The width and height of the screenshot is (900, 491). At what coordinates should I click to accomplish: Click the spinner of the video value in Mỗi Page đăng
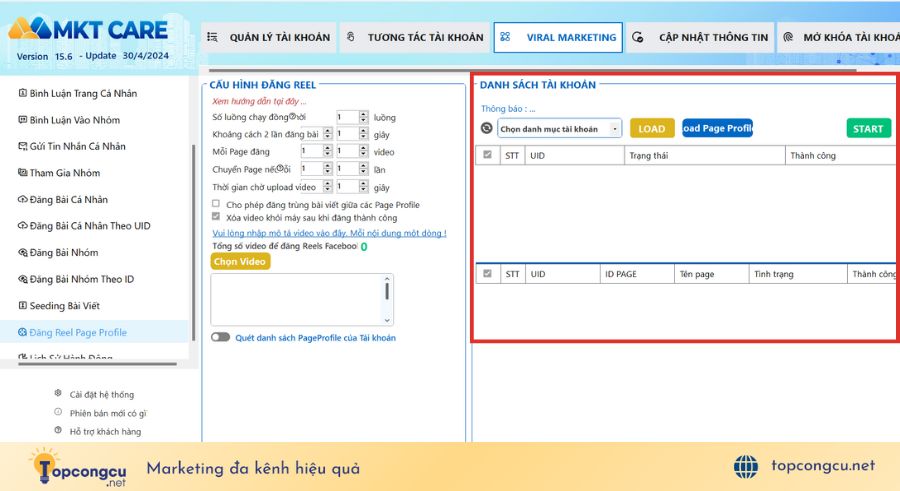(364, 151)
